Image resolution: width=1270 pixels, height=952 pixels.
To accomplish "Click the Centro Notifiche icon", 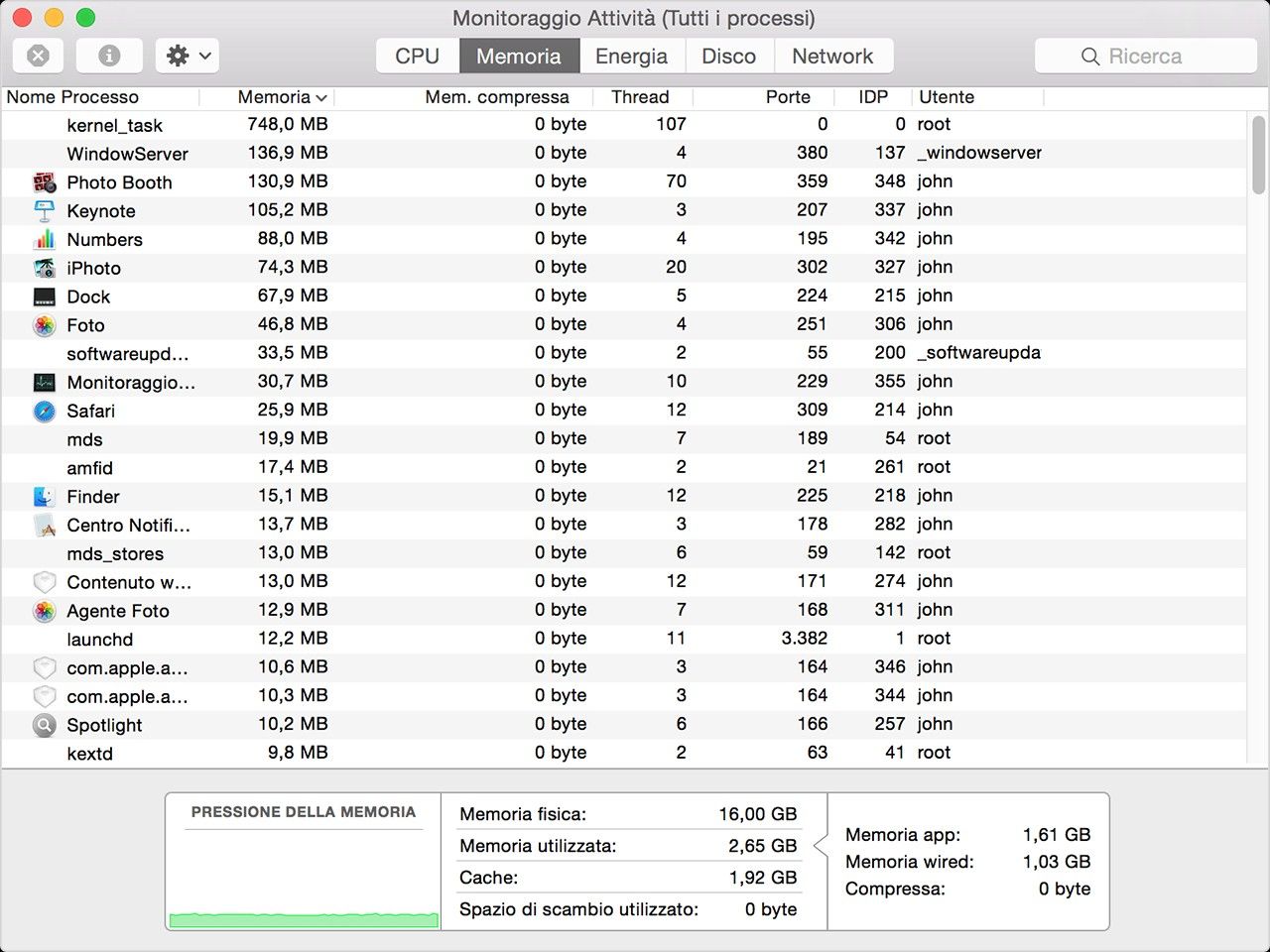I will click(45, 526).
